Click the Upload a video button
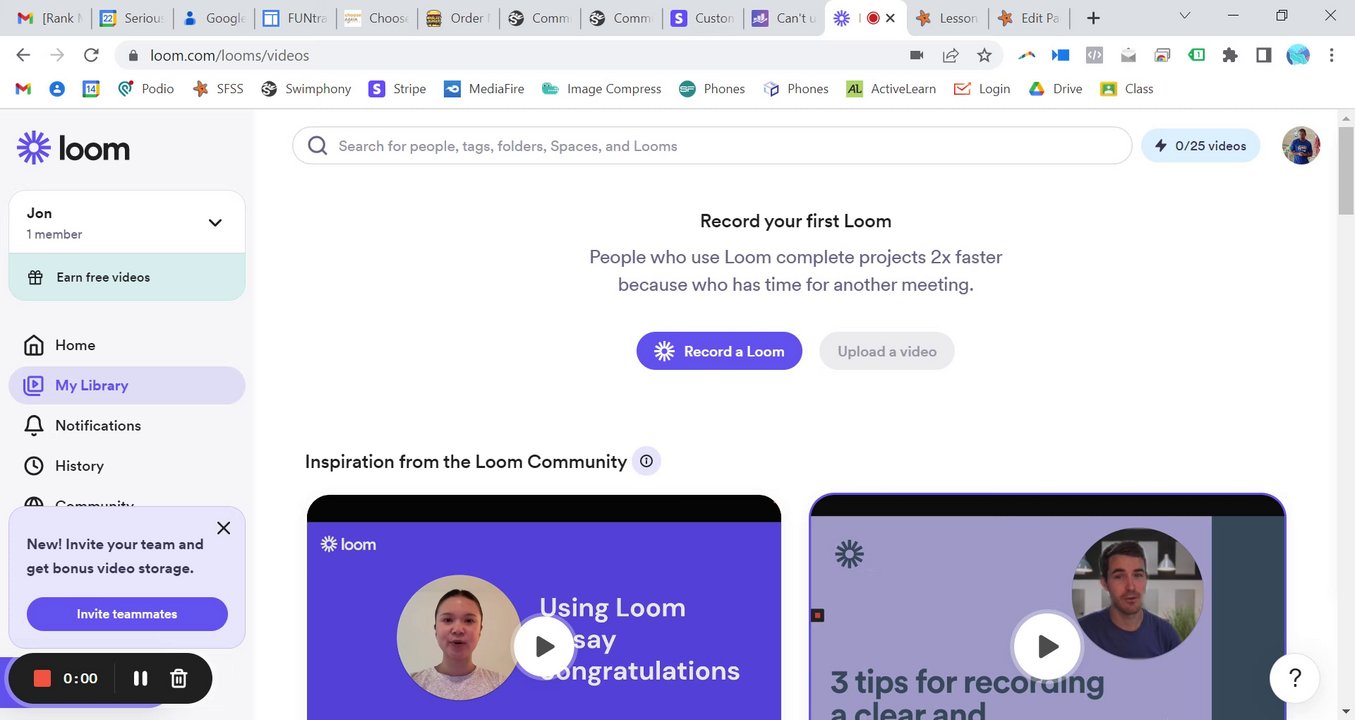This screenshot has width=1355, height=720. [887, 351]
